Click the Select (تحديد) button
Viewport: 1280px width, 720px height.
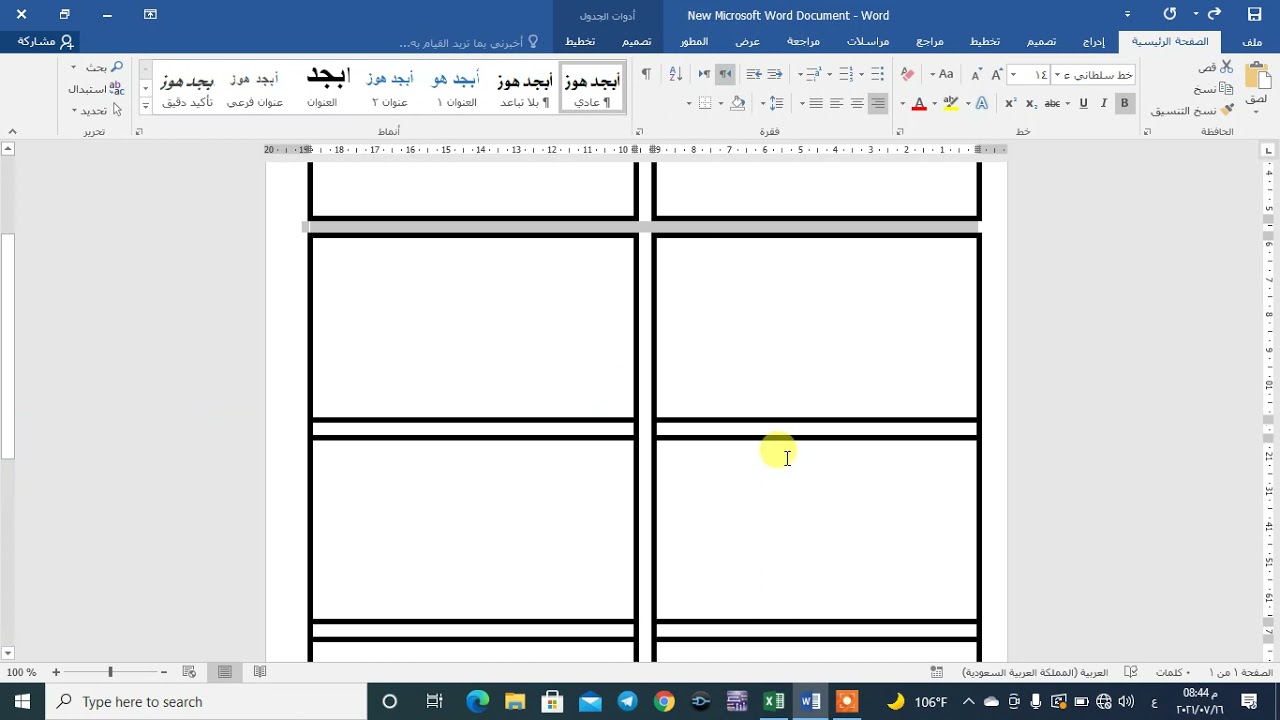pyautogui.click(x=97, y=110)
